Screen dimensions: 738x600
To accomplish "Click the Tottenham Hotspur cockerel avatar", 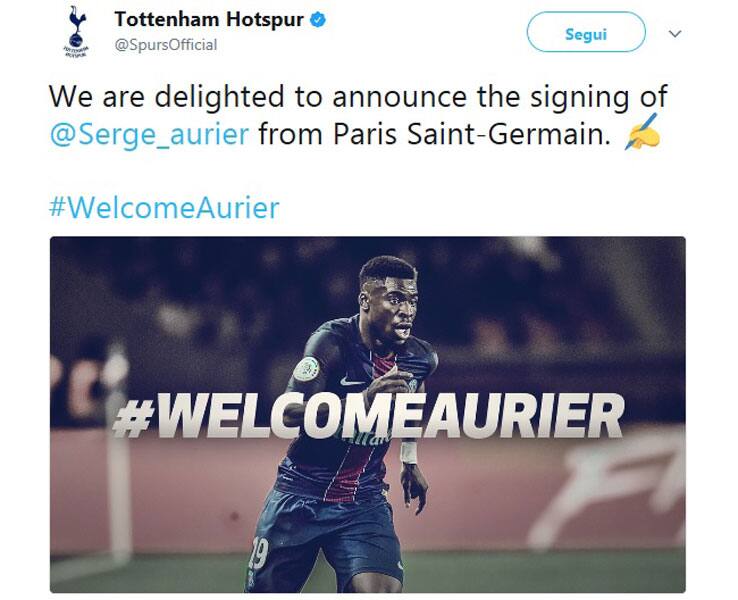I will tap(77, 32).
